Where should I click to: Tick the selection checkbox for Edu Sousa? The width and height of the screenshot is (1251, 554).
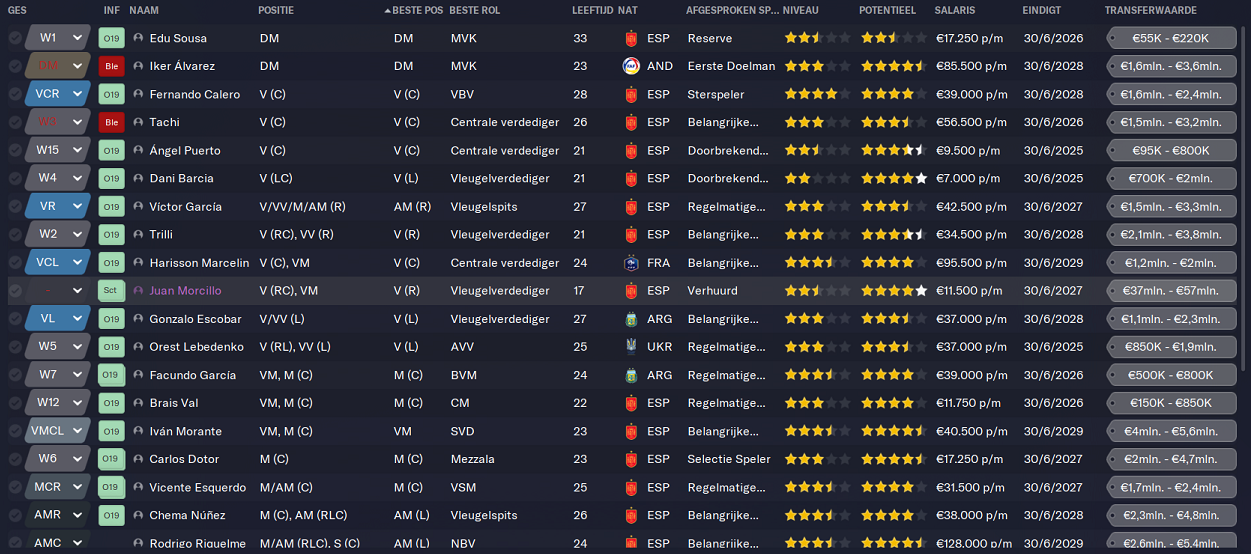15,38
